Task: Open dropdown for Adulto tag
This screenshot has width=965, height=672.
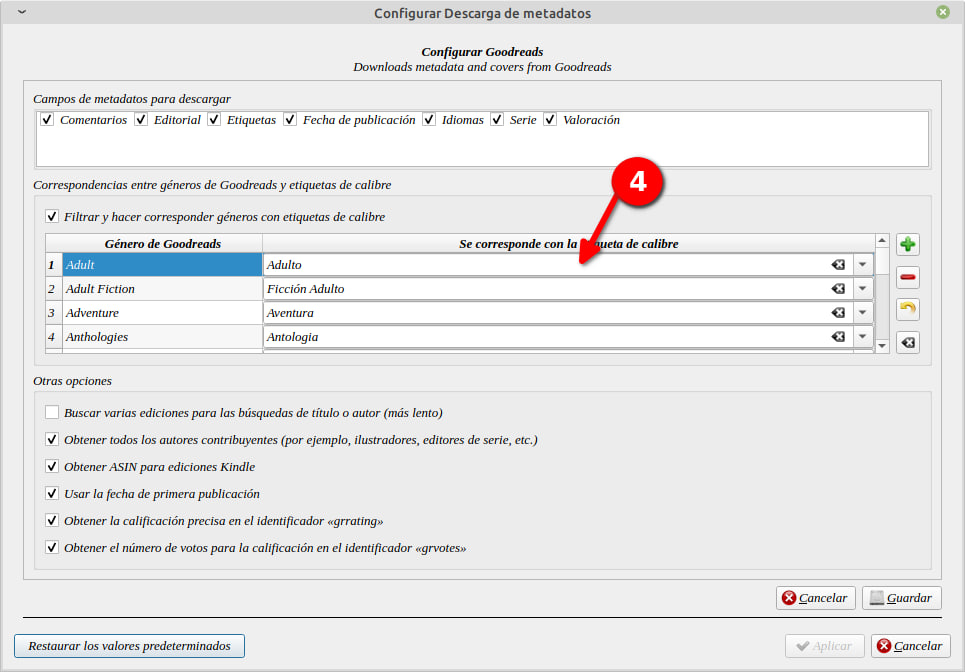Action: point(862,265)
